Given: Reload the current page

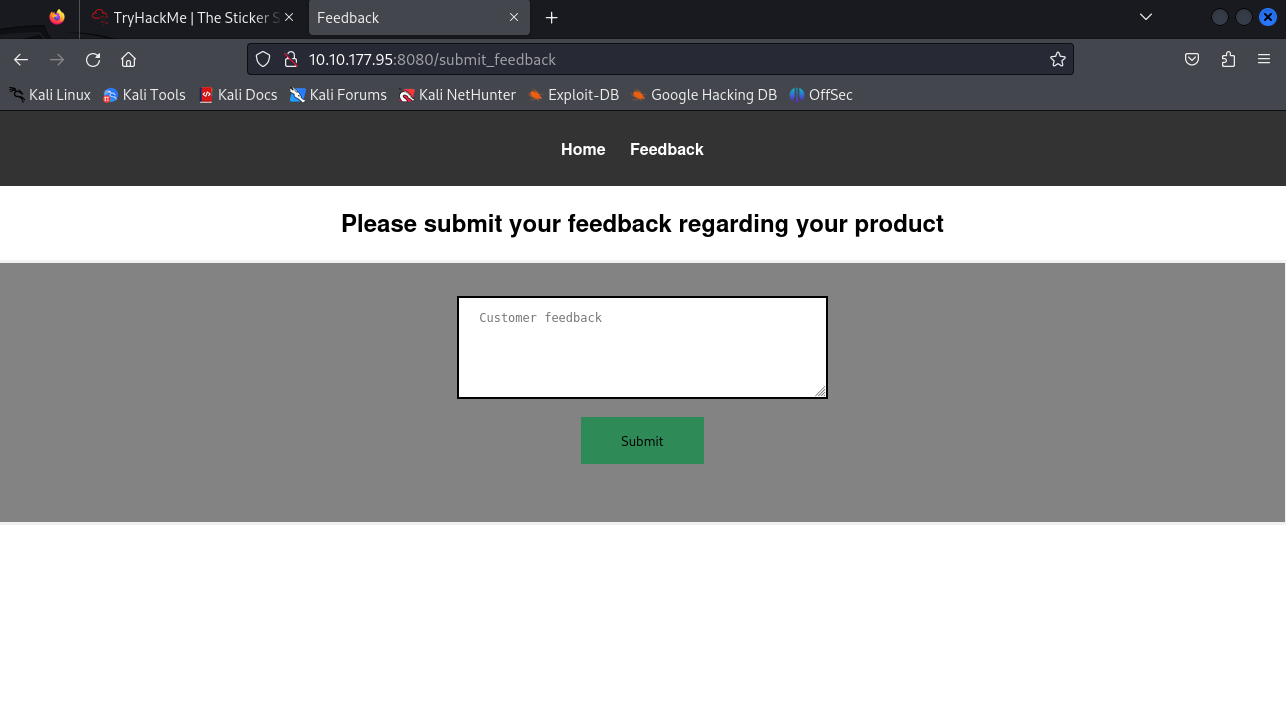Looking at the screenshot, I should pos(93,60).
